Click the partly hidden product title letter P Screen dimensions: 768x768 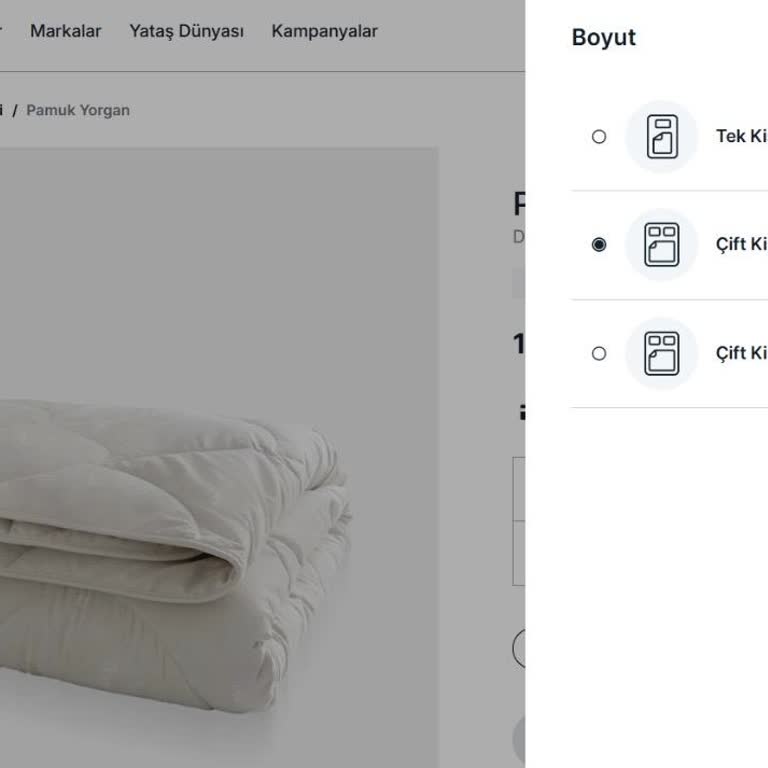coord(519,204)
